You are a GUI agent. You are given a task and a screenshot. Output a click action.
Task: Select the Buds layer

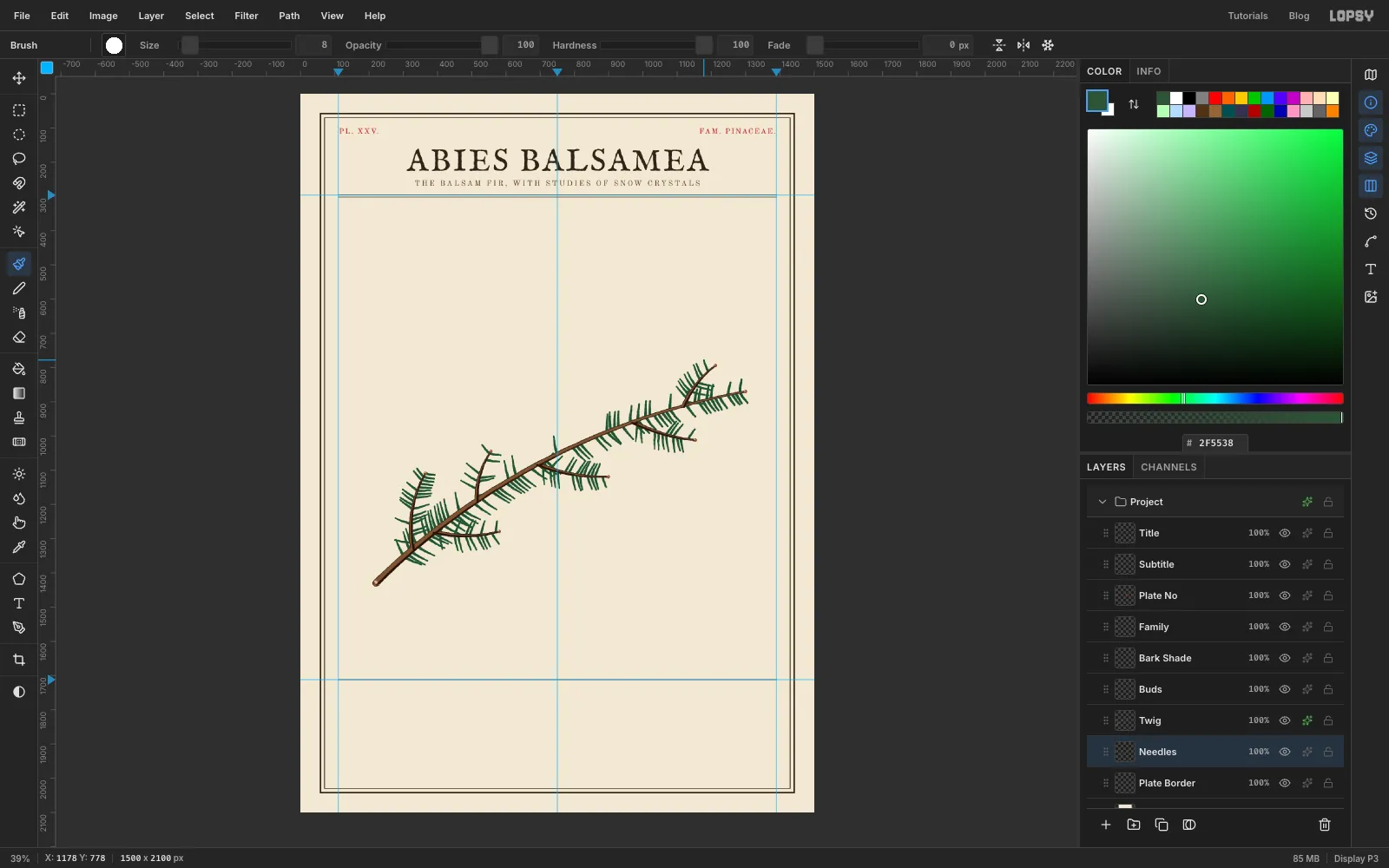[x=1215, y=689]
